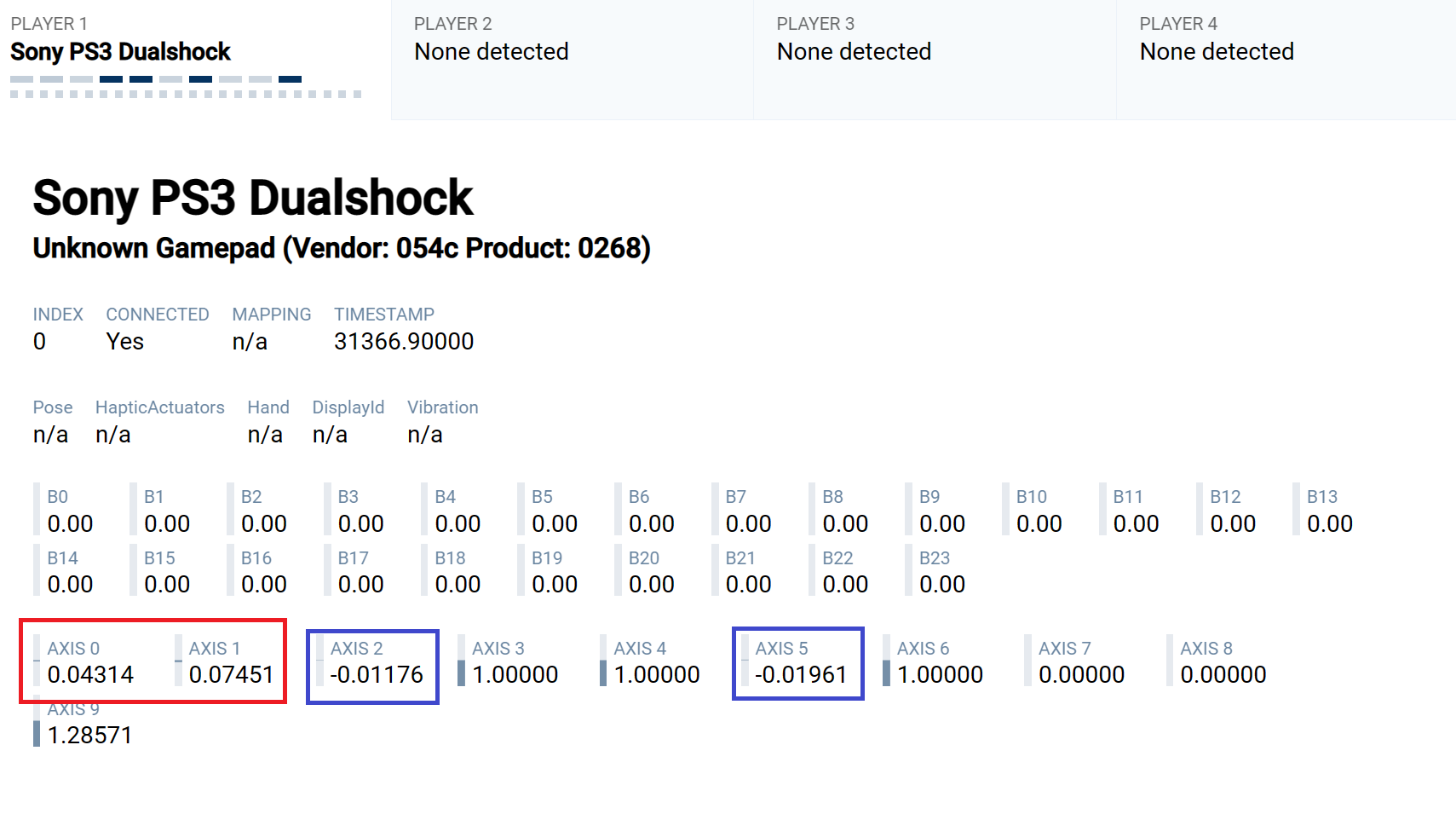Click the Pose value n/a
1456x820 pixels.
tap(50, 435)
